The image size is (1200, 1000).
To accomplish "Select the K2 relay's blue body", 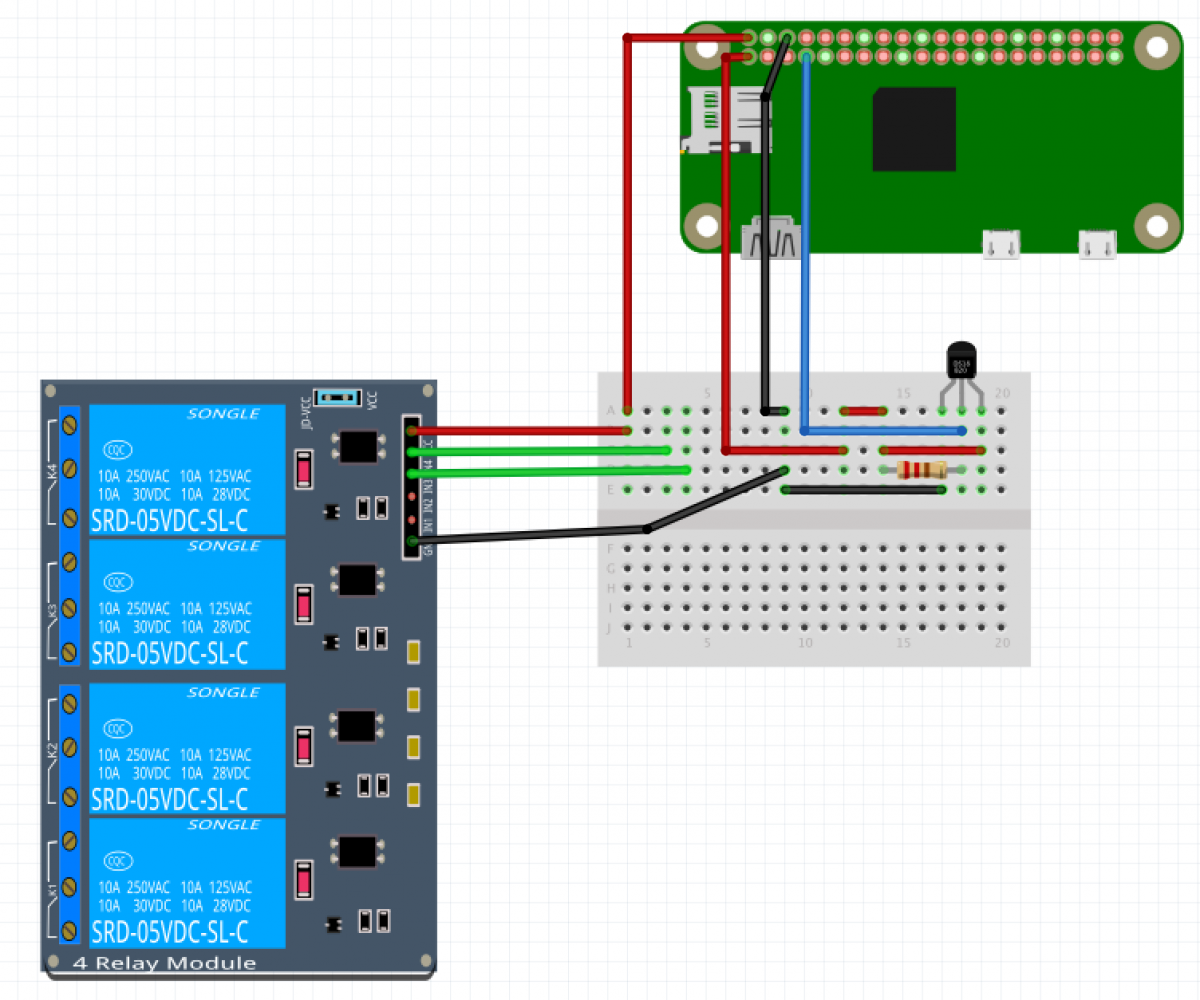I will coord(187,749).
